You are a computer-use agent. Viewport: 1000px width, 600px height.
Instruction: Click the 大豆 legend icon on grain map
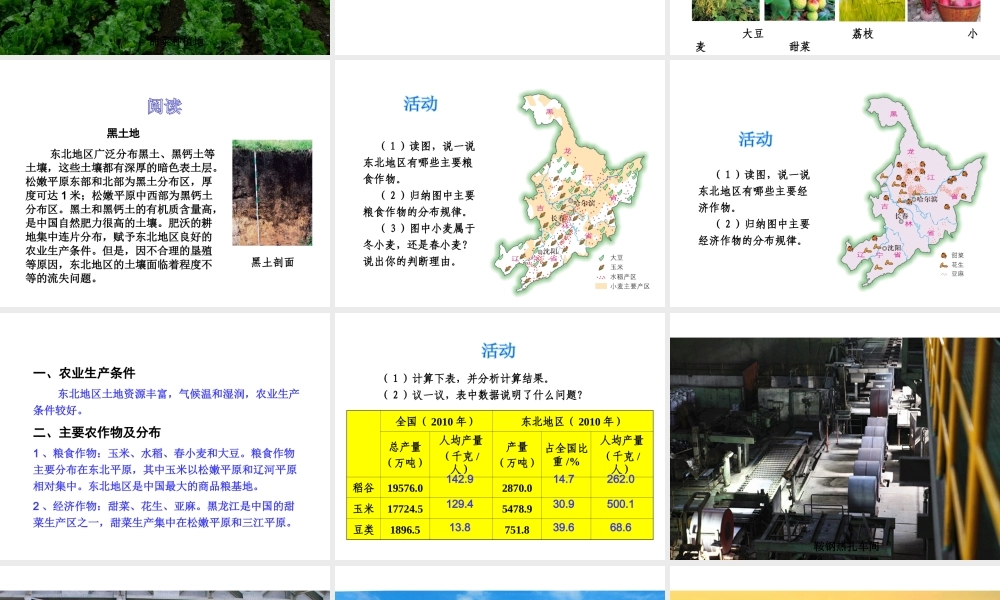601,258
